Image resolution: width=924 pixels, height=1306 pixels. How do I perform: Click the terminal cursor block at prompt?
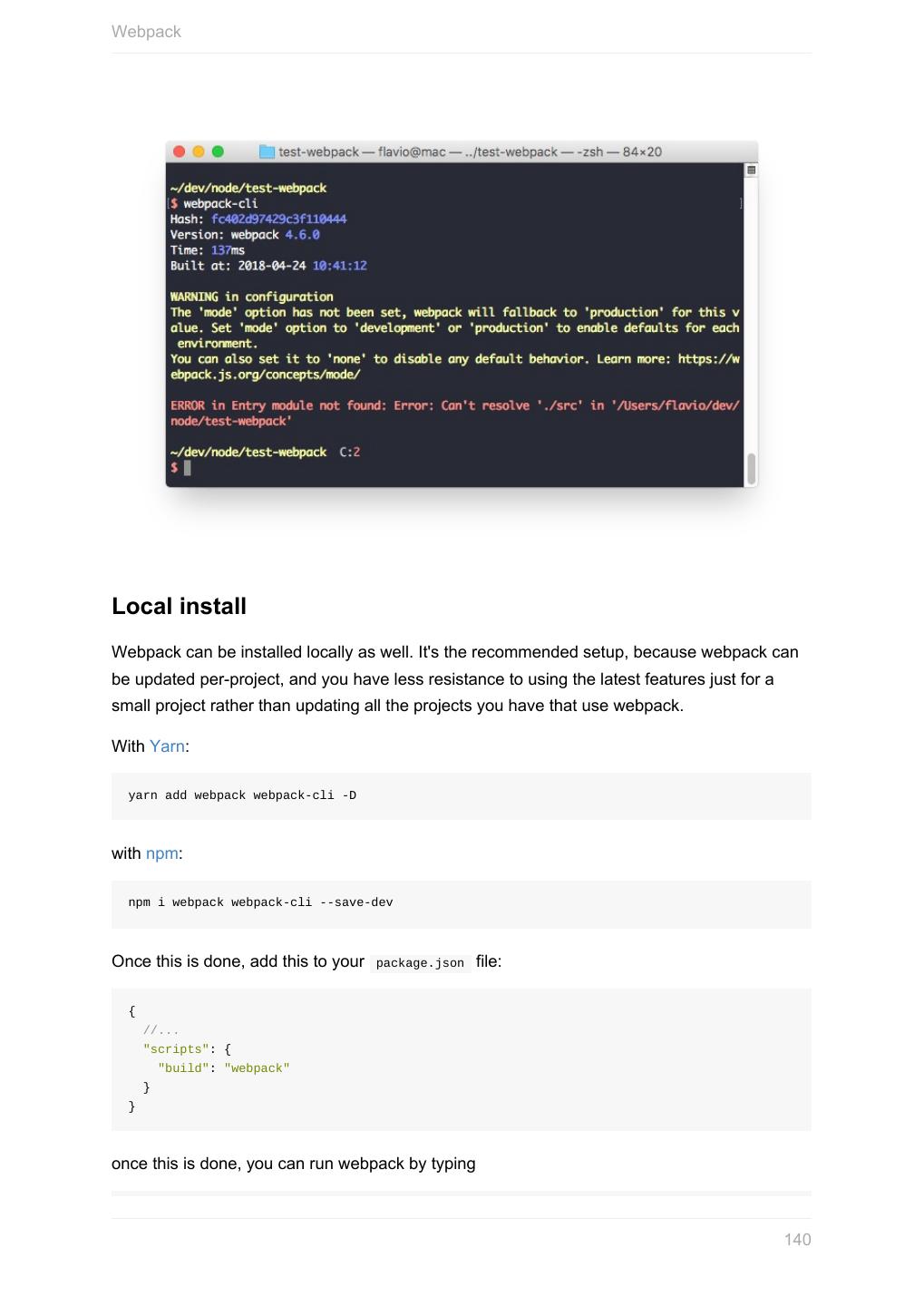(188, 468)
